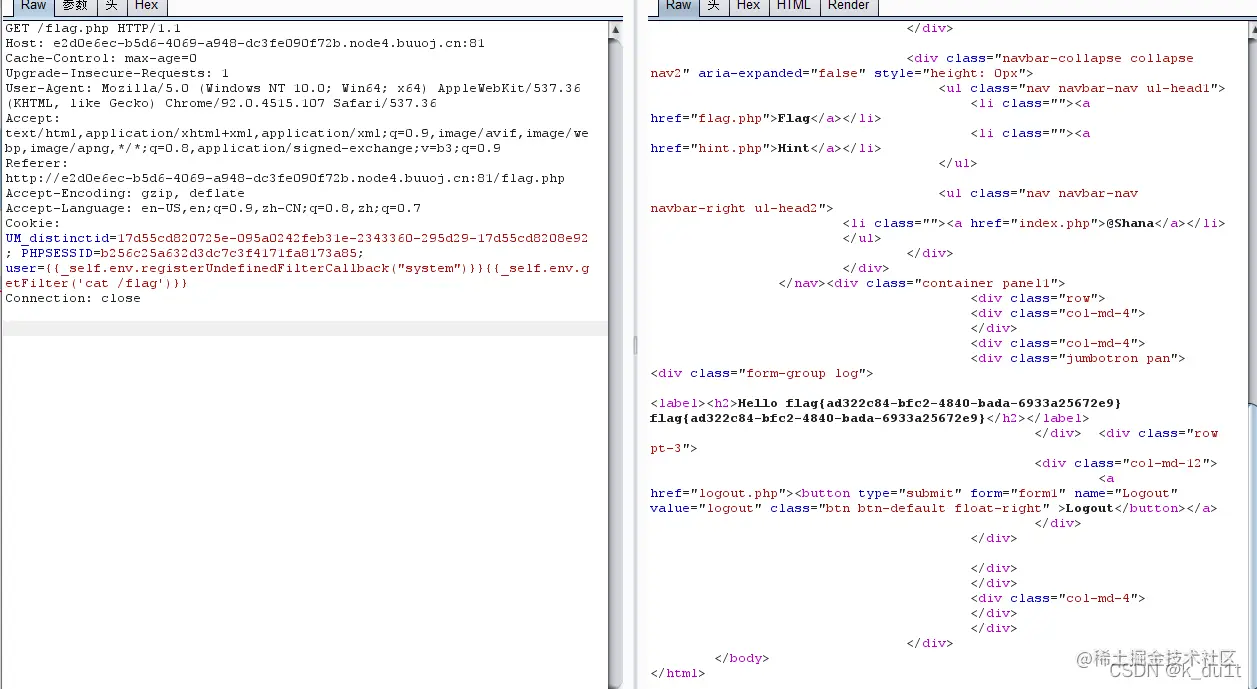Click the closing </body> tag
The height and width of the screenshot is (689, 1257).
[742, 659]
